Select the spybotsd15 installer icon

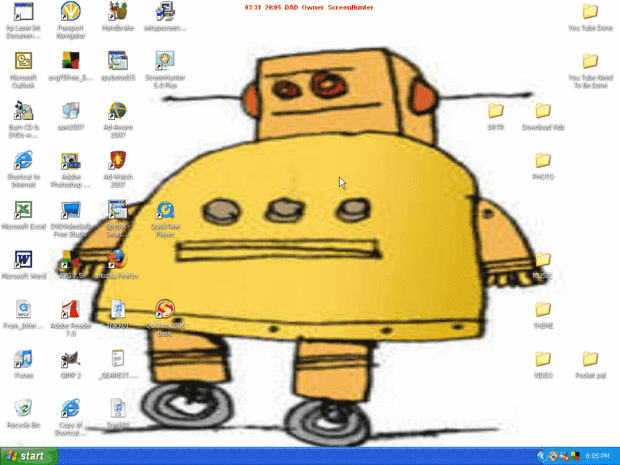click(x=118, y=62)
